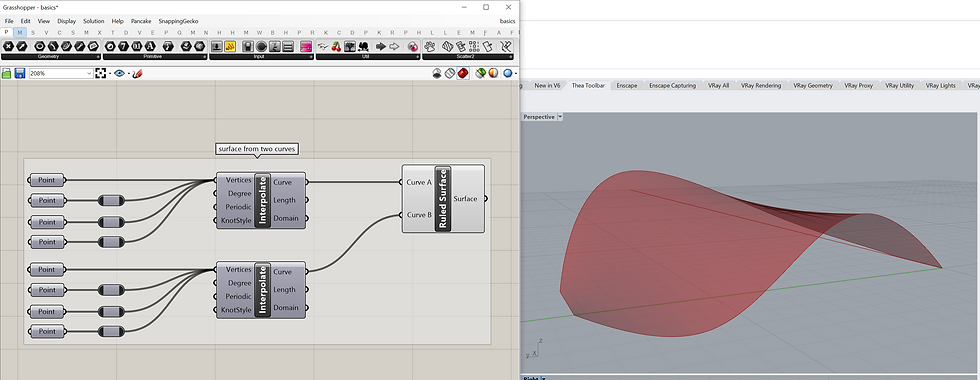
Task: Select the VRay Rendering tab in Rhino
Action: (761, 86)
